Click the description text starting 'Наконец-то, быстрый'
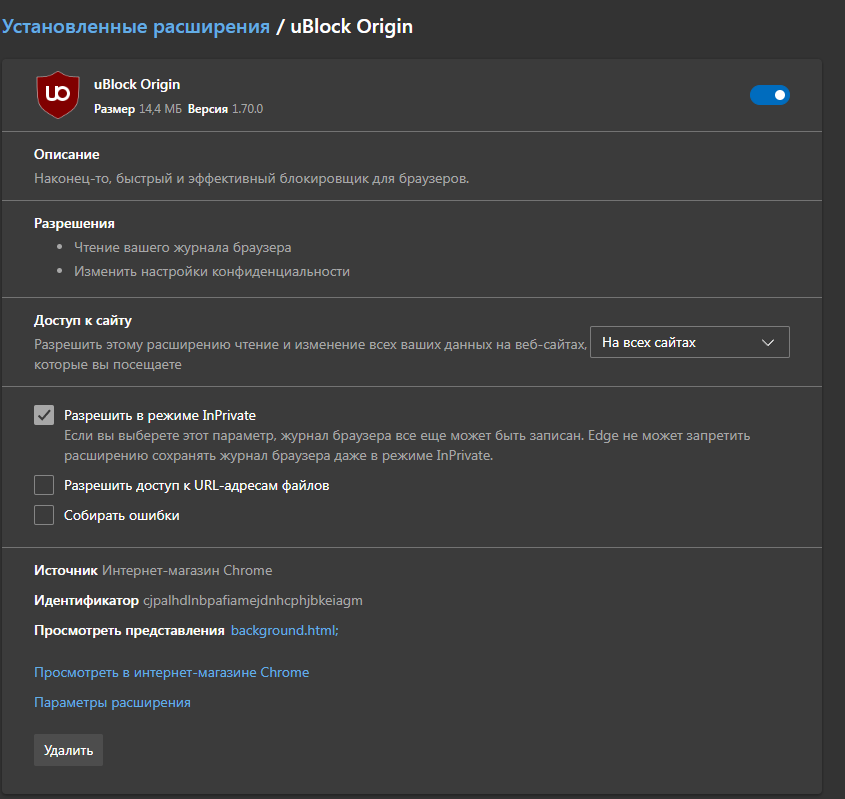 tap(252, 178)
